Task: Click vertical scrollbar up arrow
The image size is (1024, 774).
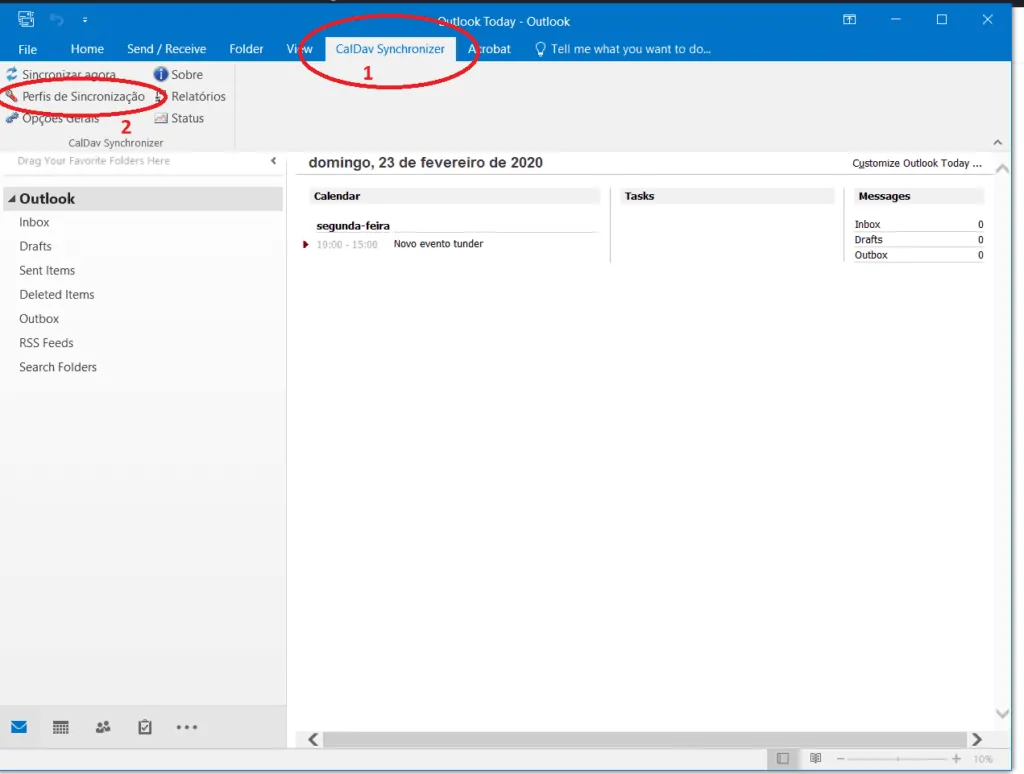Action: pyautogui.click(x=1002, y=169)
